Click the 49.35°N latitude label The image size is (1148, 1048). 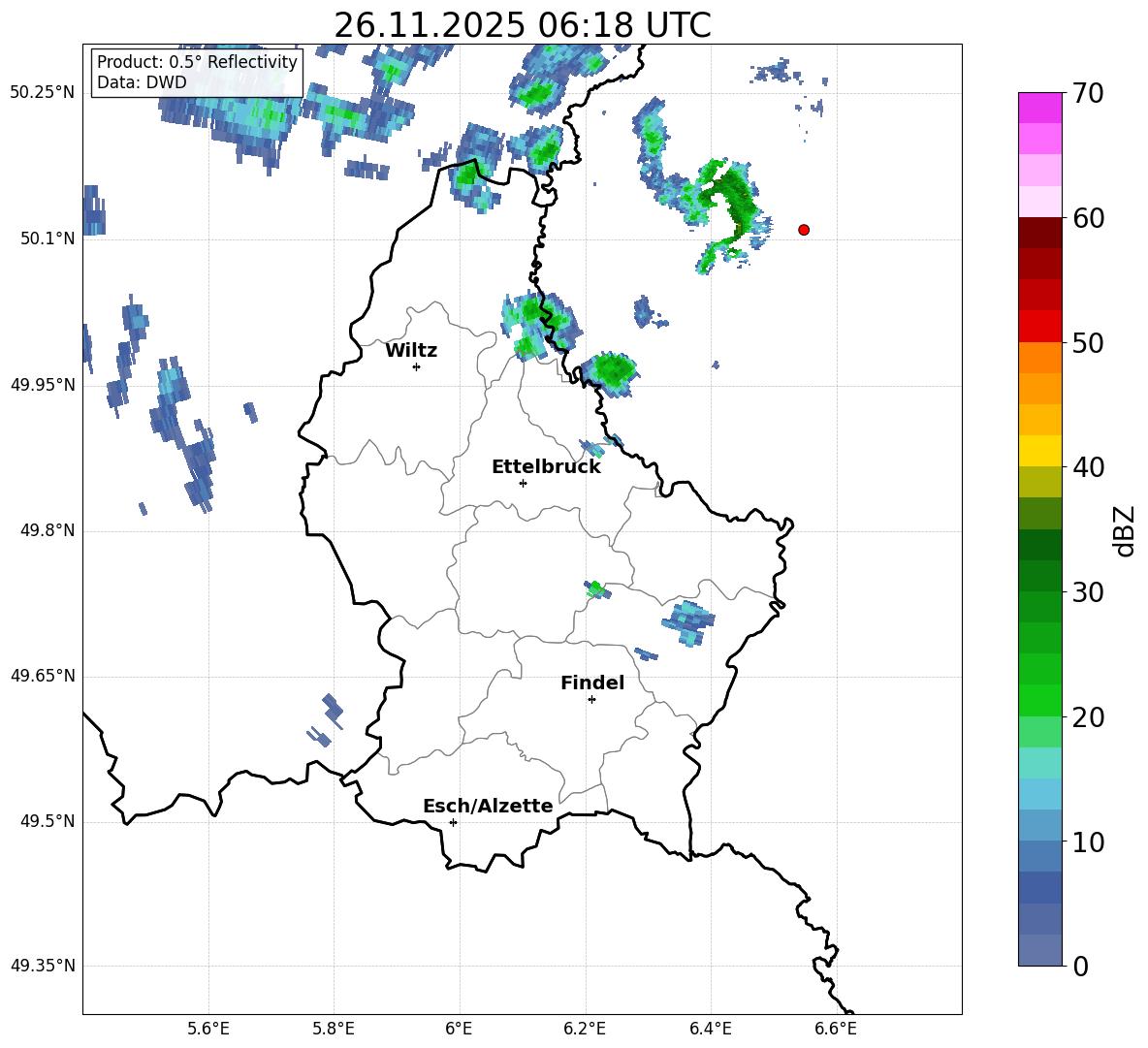click(x=43, y=966)
